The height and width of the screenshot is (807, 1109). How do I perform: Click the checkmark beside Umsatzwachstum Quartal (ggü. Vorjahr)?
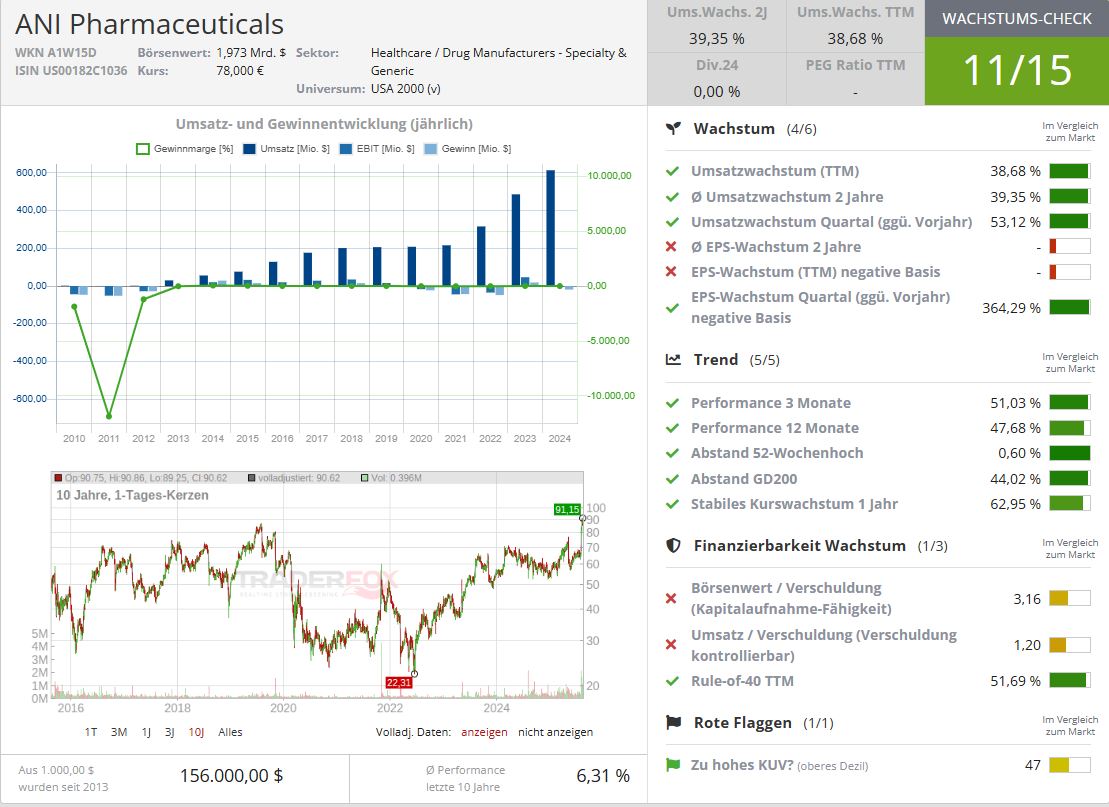pos(672,222)
